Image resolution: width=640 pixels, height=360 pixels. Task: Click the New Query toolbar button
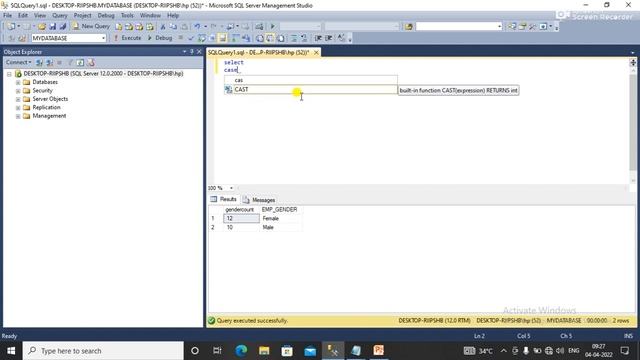coord(91,26)
